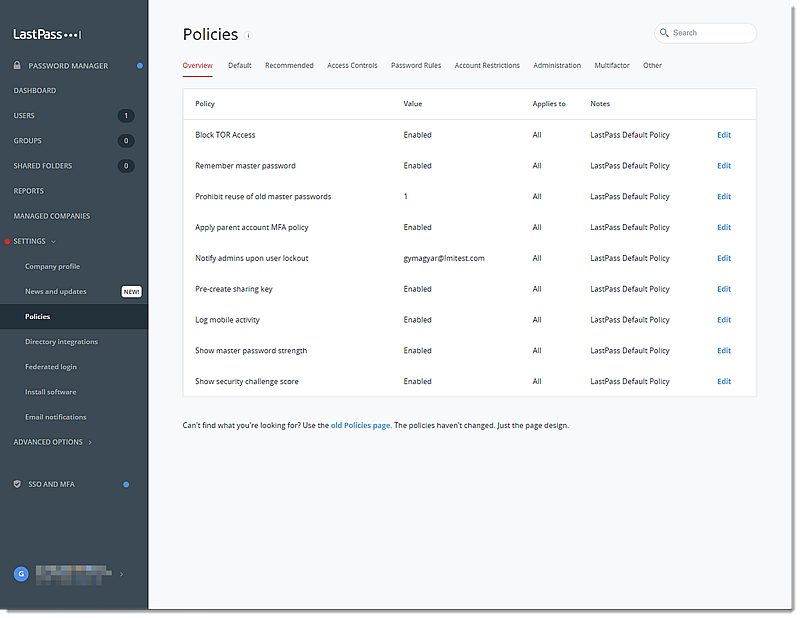This screenshot has height=618, width=800.
Task: Click the Value column header
Action: click(413, 104)
